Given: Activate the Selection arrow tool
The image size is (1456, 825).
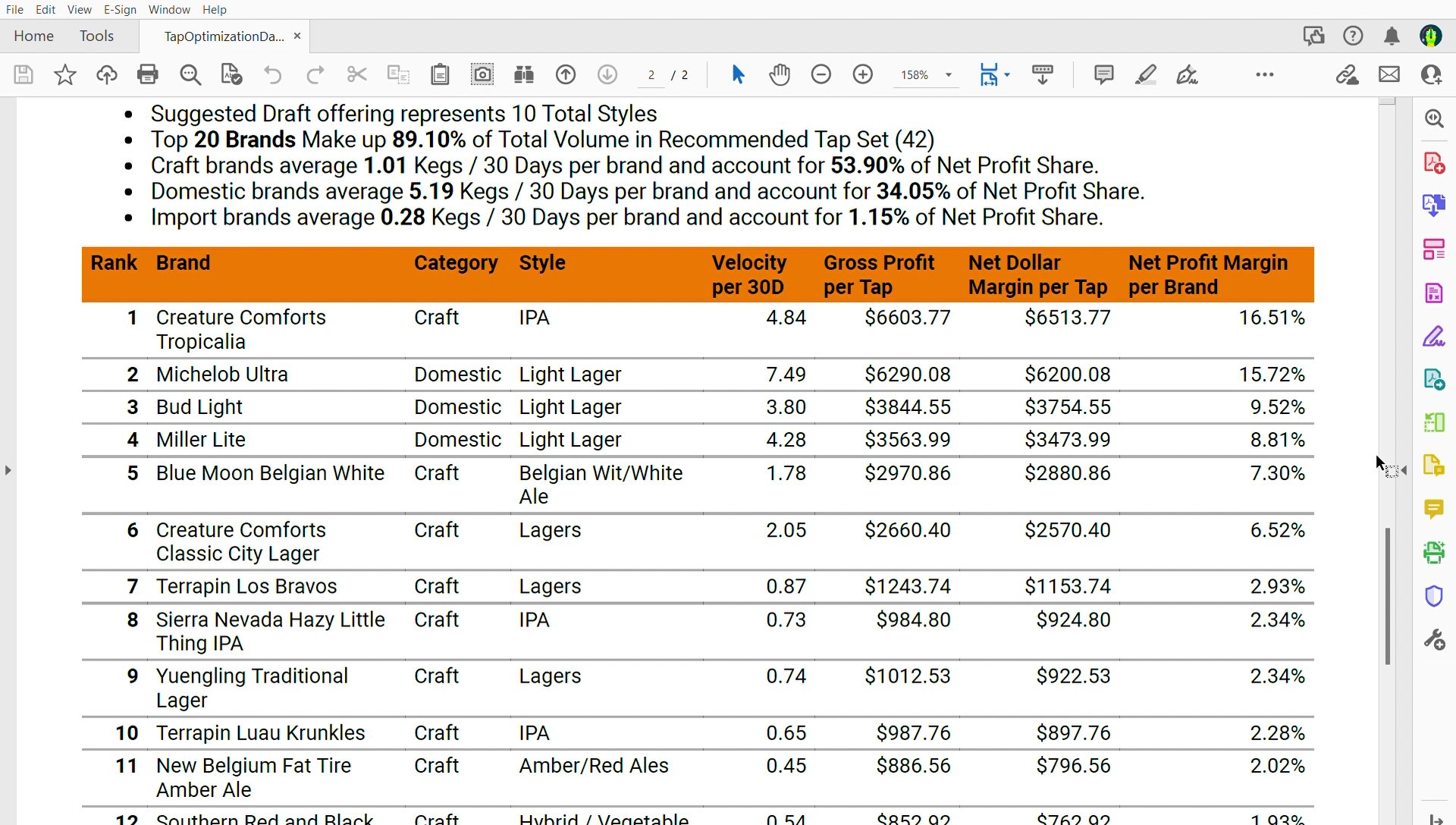Looking at the screenshot, I should [738, 74].
